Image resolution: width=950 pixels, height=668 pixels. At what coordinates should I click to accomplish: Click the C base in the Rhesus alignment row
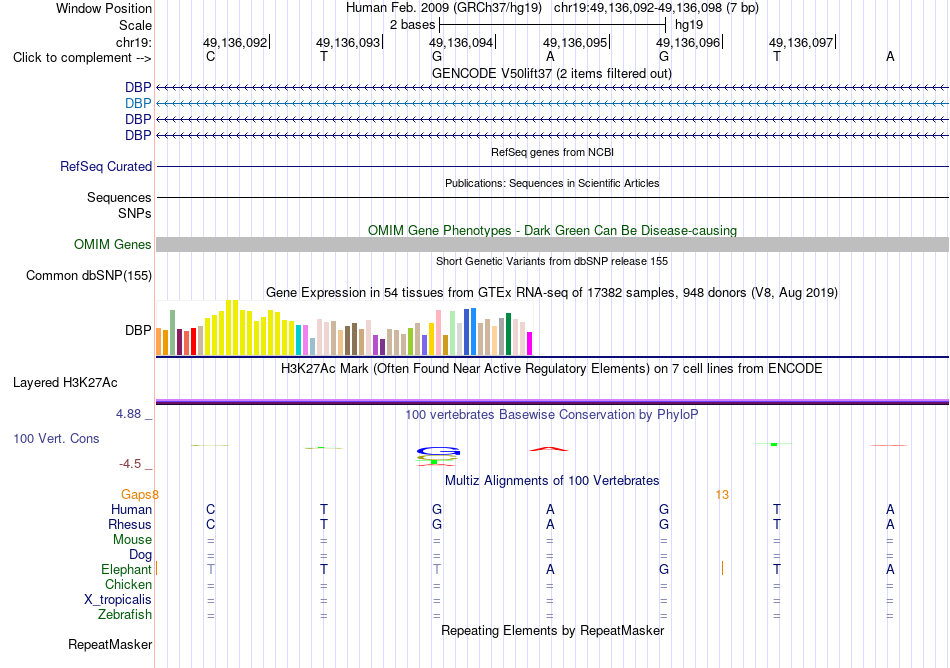click(210, 524)
